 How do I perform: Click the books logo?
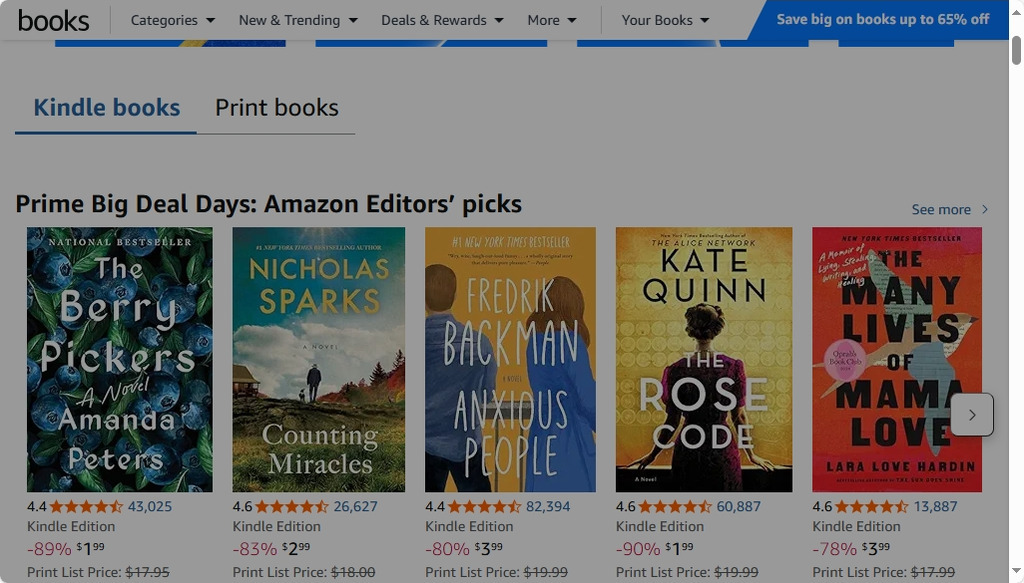click(53, 20)
